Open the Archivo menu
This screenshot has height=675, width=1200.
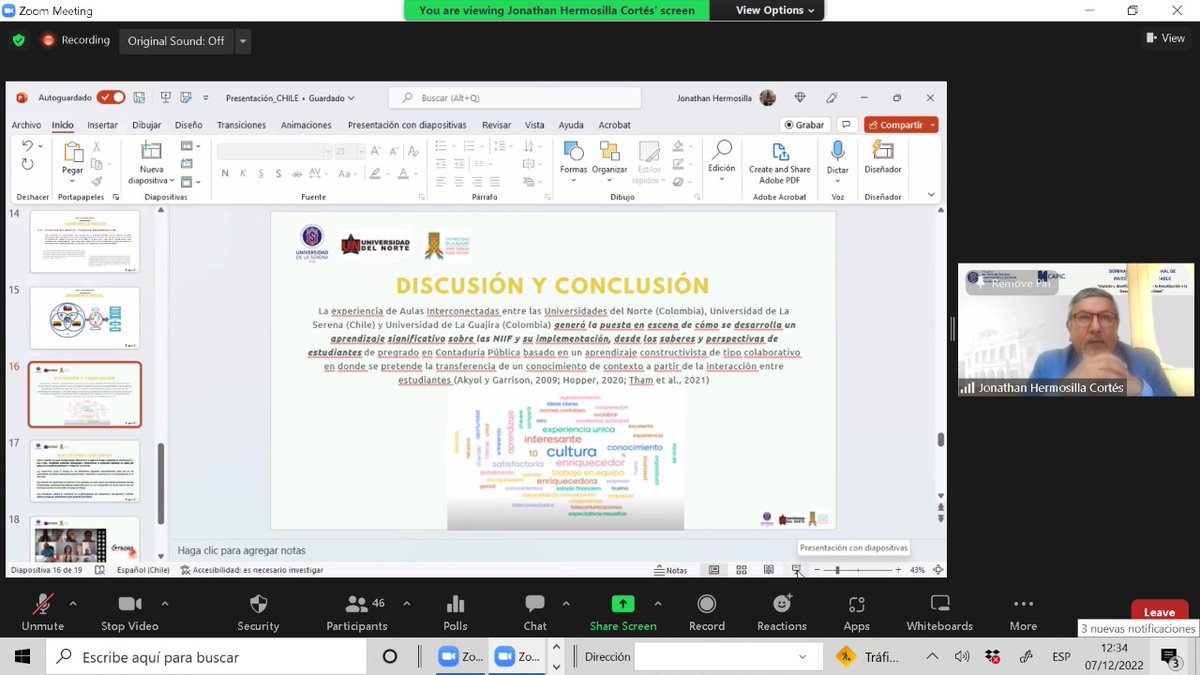[x=26, y=125]
